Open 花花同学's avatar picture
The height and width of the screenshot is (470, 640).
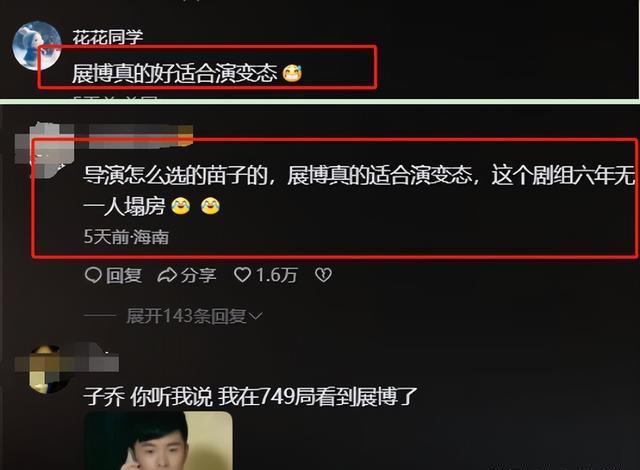[37, 46]
